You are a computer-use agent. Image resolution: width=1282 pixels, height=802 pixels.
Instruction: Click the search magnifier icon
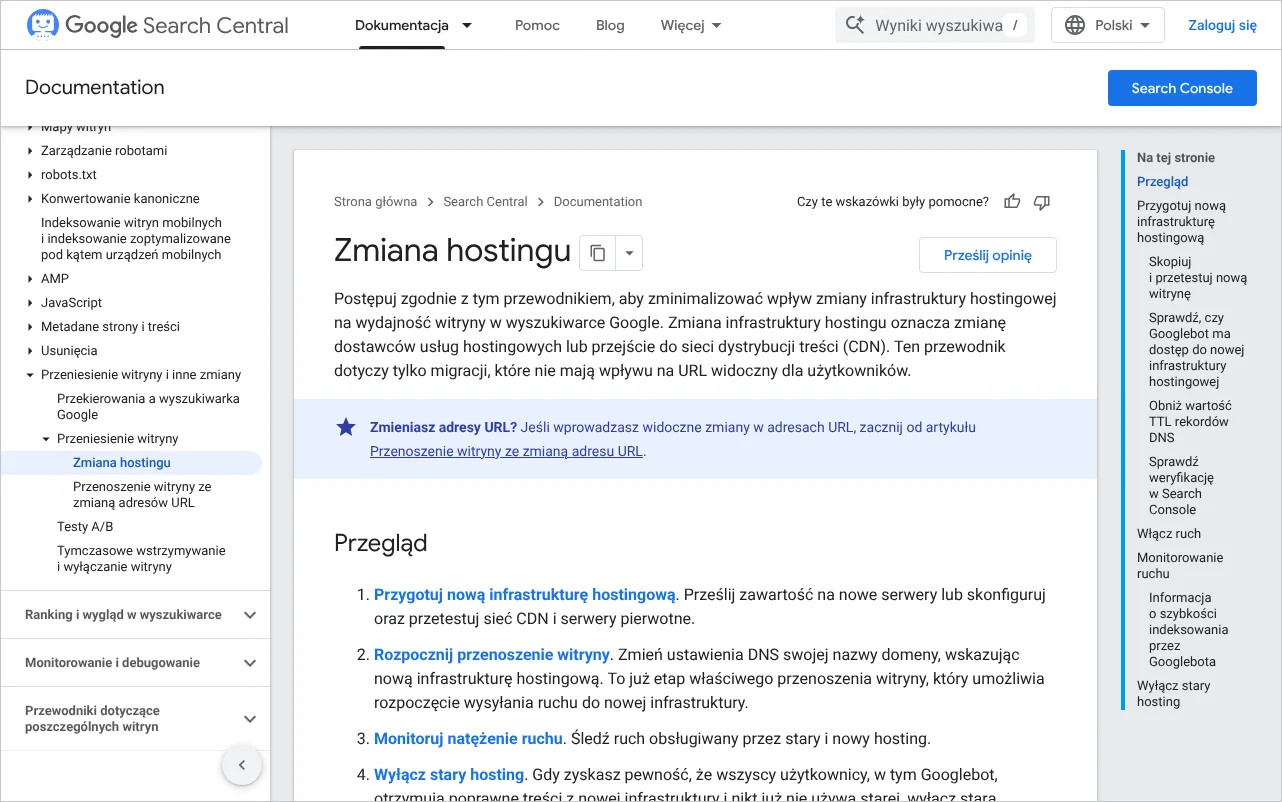[x=855, y=25]
